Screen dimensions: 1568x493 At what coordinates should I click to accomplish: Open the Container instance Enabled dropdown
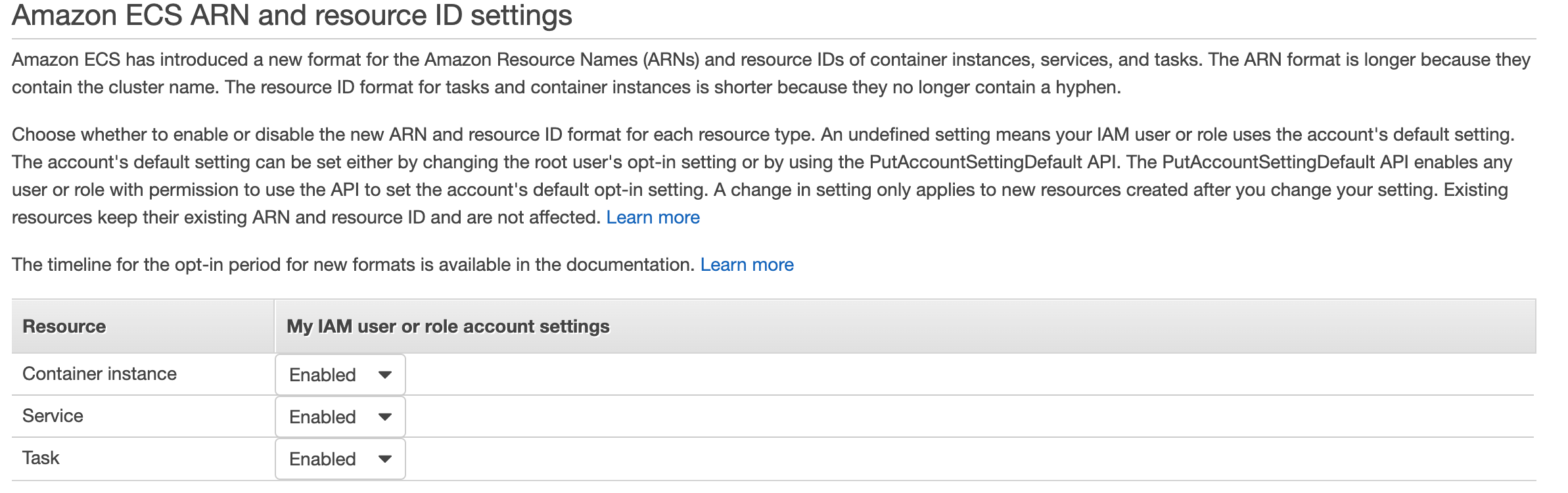pos(339,375)
